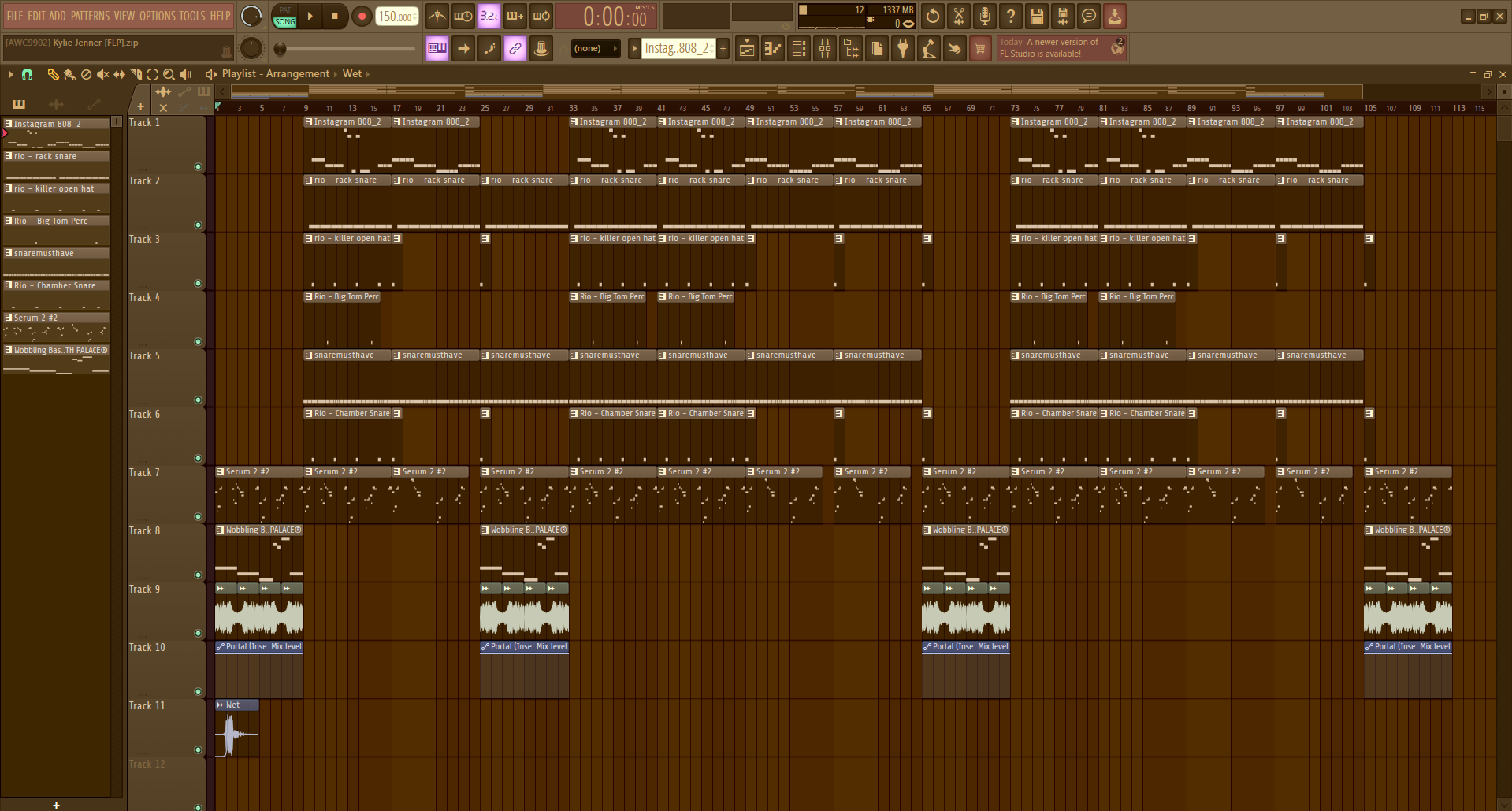Image resolution: width=1512 pixels, height=811 pixels.
Task: Toggle wait for input before recording
Action: [463, 16]
